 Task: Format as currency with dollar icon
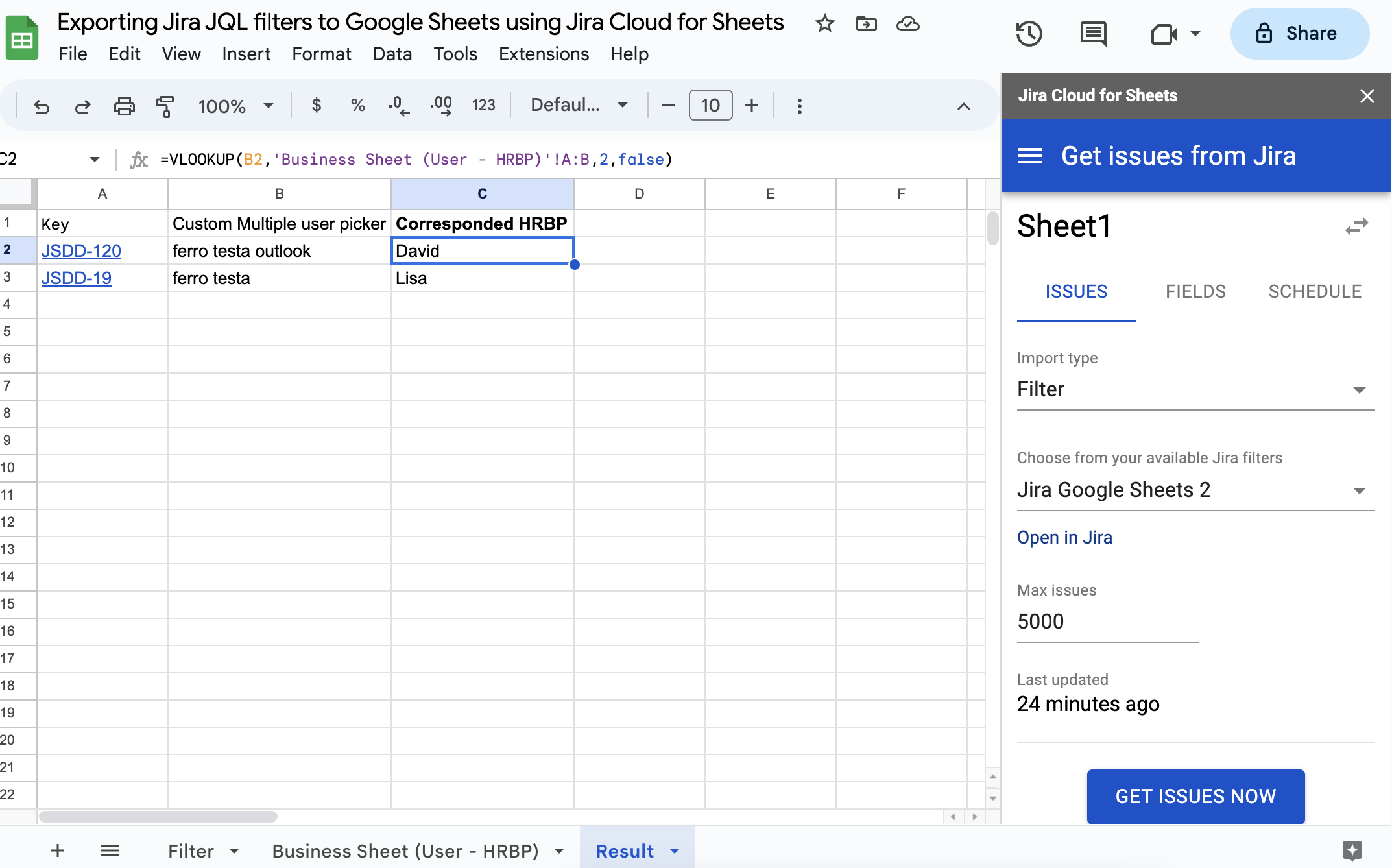click(317, 105)
